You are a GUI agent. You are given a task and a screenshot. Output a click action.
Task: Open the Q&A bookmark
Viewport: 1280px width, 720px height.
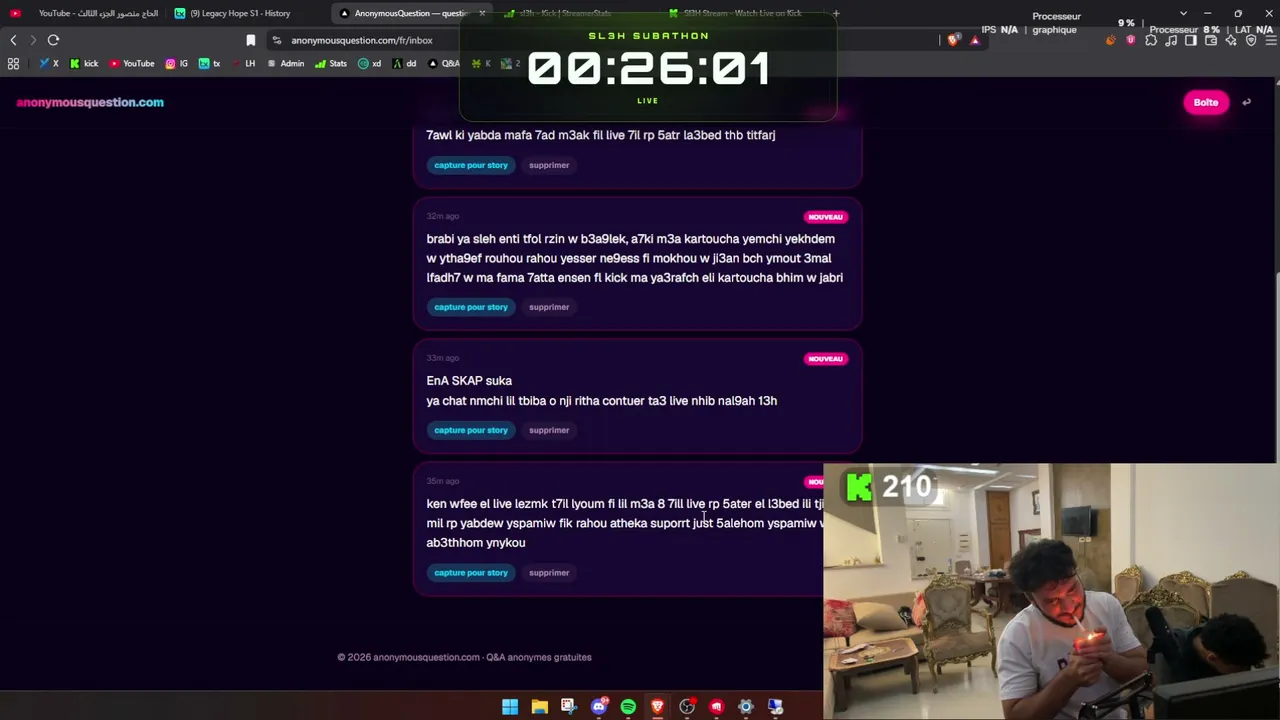click(x=444, y=63)
